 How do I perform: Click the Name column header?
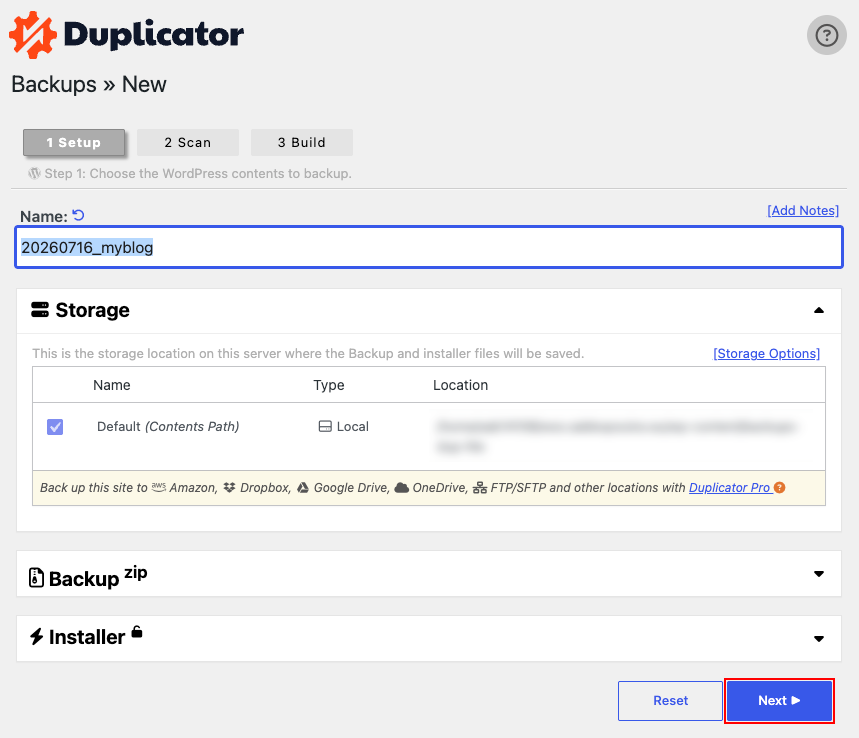point(112,385)
